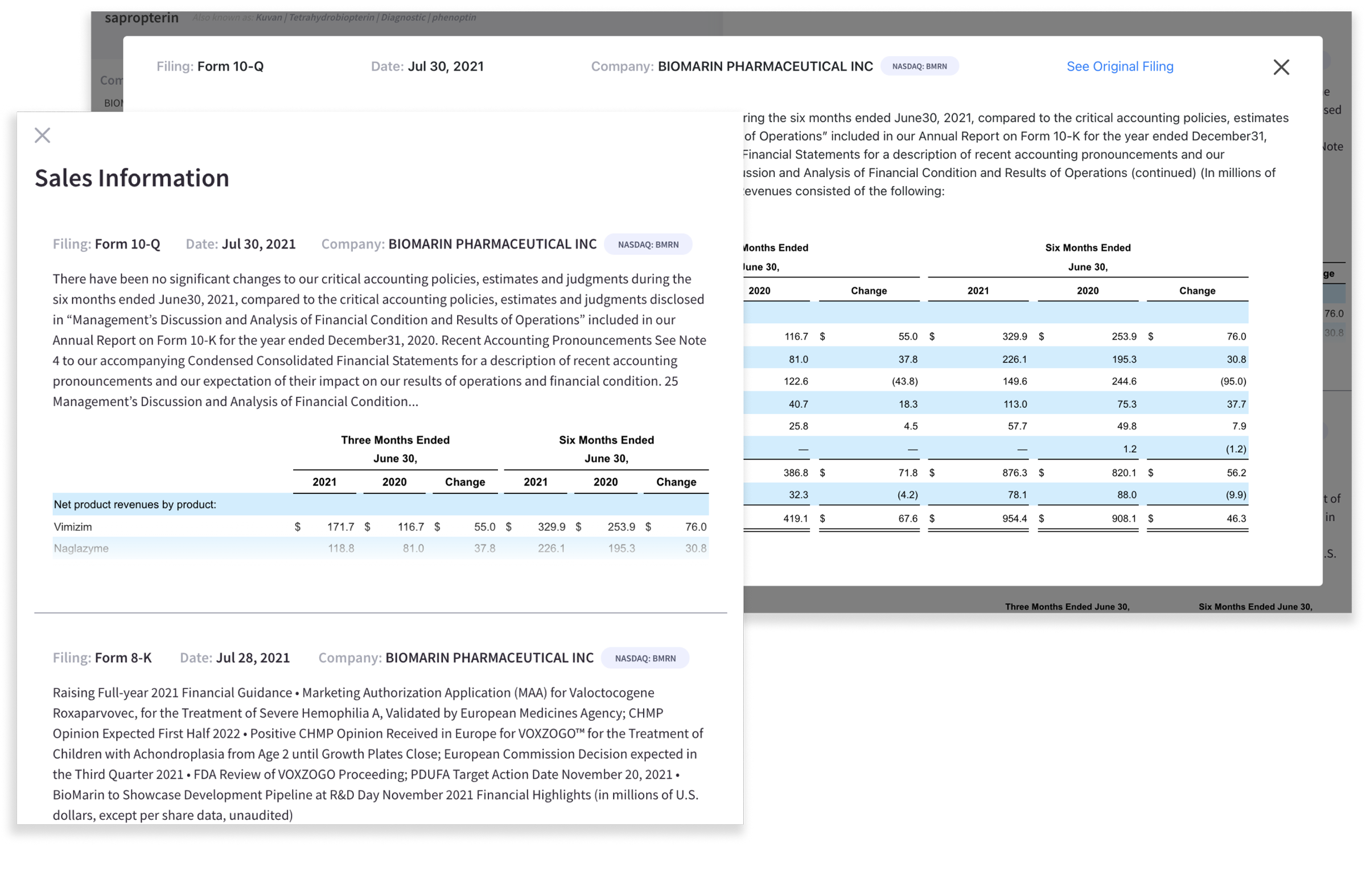This screenshot has height=896, width=1366.
Task: Click the sapropterin drug title
Action: click(141, 17)
